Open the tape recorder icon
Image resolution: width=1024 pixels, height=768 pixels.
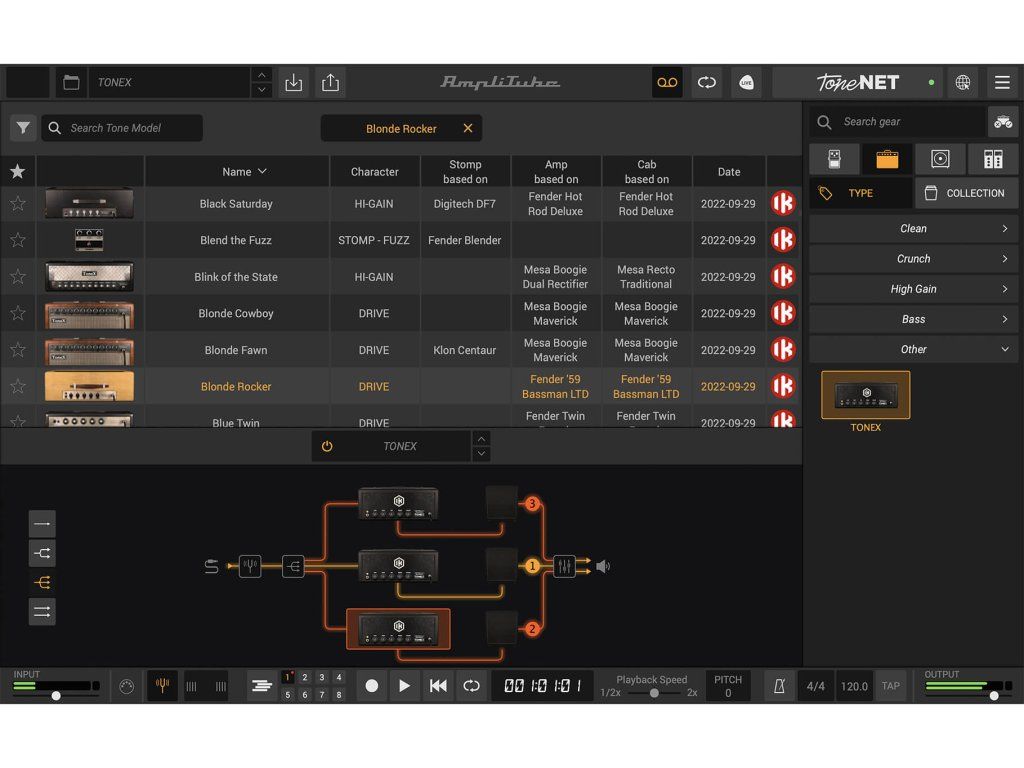tap(667, 83)
